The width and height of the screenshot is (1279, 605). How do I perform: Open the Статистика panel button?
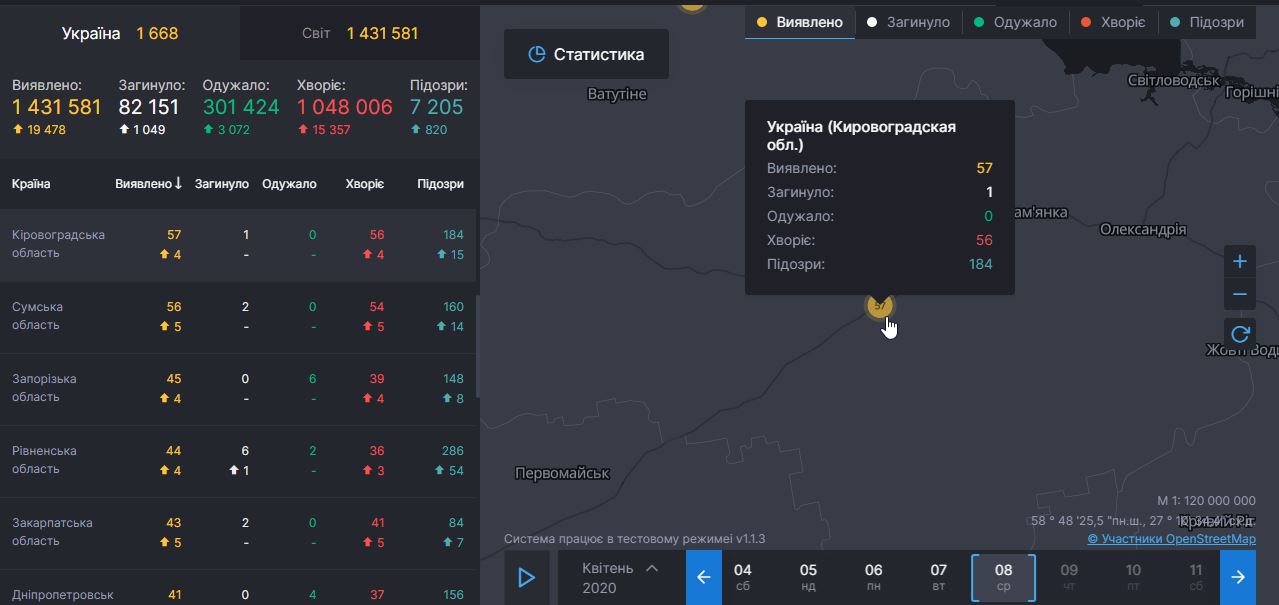coord(586,54)
